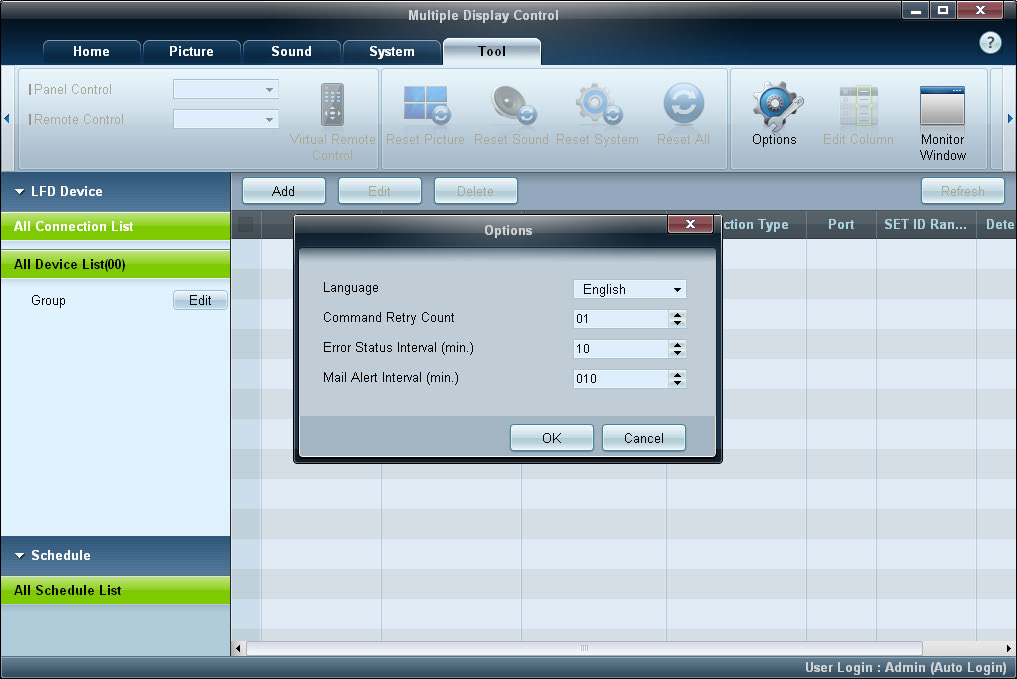Click the Port column header
Image resolution: width=1017 pixels, height=679 pixels.
pyautogui.click(x=841, y=224)
